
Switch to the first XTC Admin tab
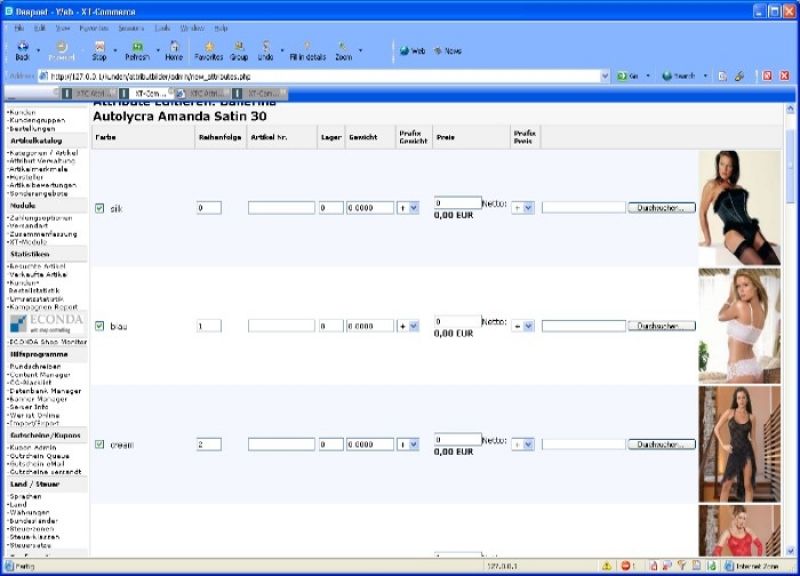[x=89, y=93]
